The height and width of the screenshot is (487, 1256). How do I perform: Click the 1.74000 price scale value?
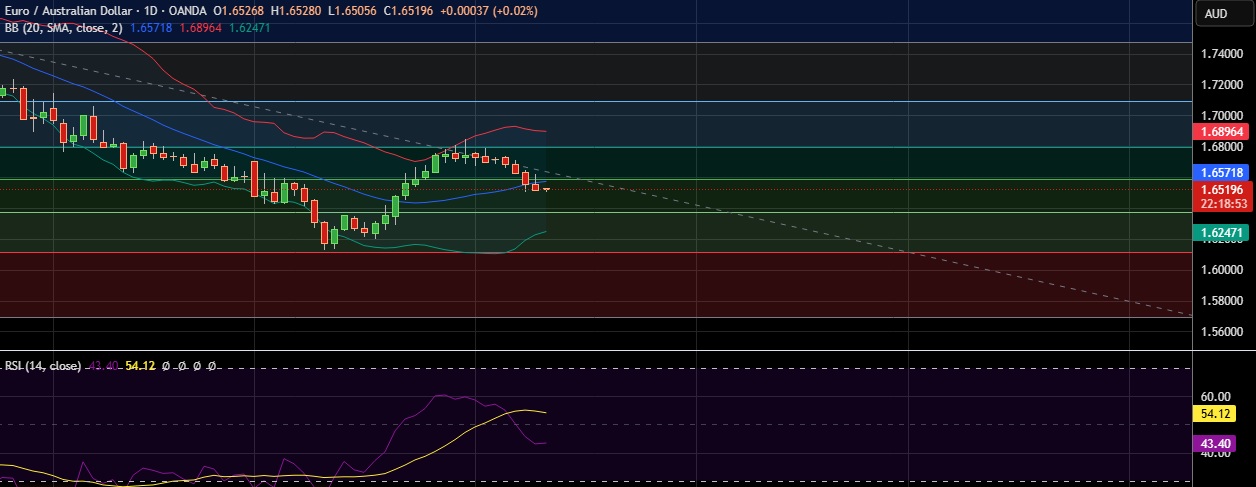pyautogui.click(x=1220, y=53)
